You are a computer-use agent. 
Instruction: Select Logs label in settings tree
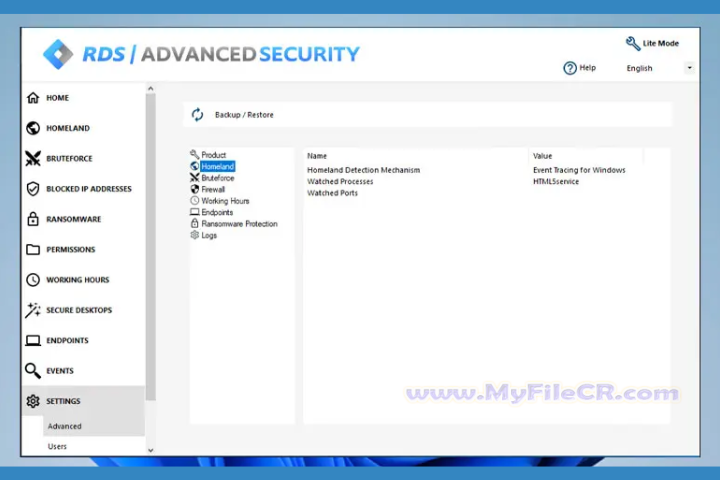pyautogui.click(x=209, y=235)
